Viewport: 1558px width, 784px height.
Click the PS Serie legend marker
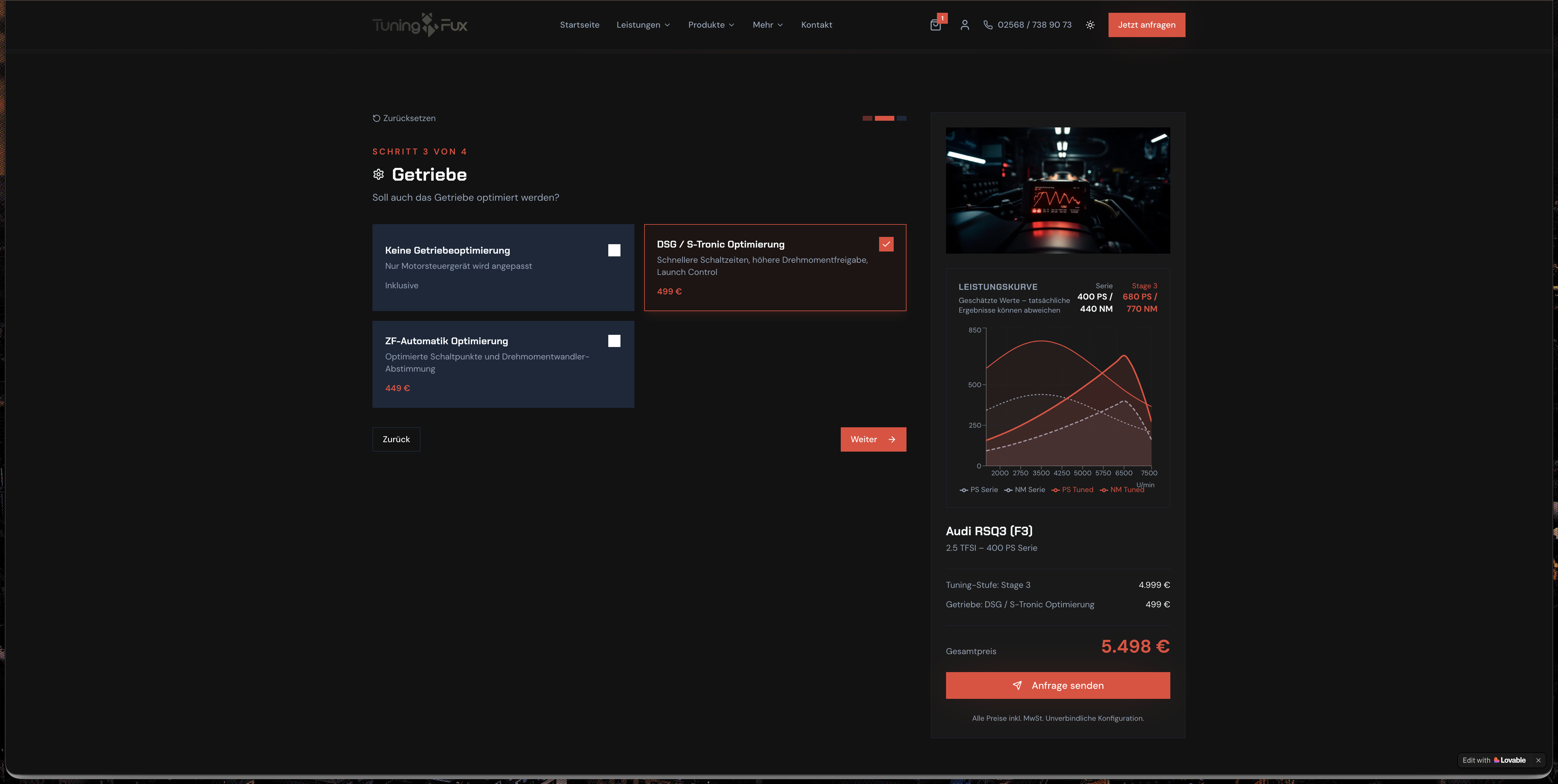point(963,490)
